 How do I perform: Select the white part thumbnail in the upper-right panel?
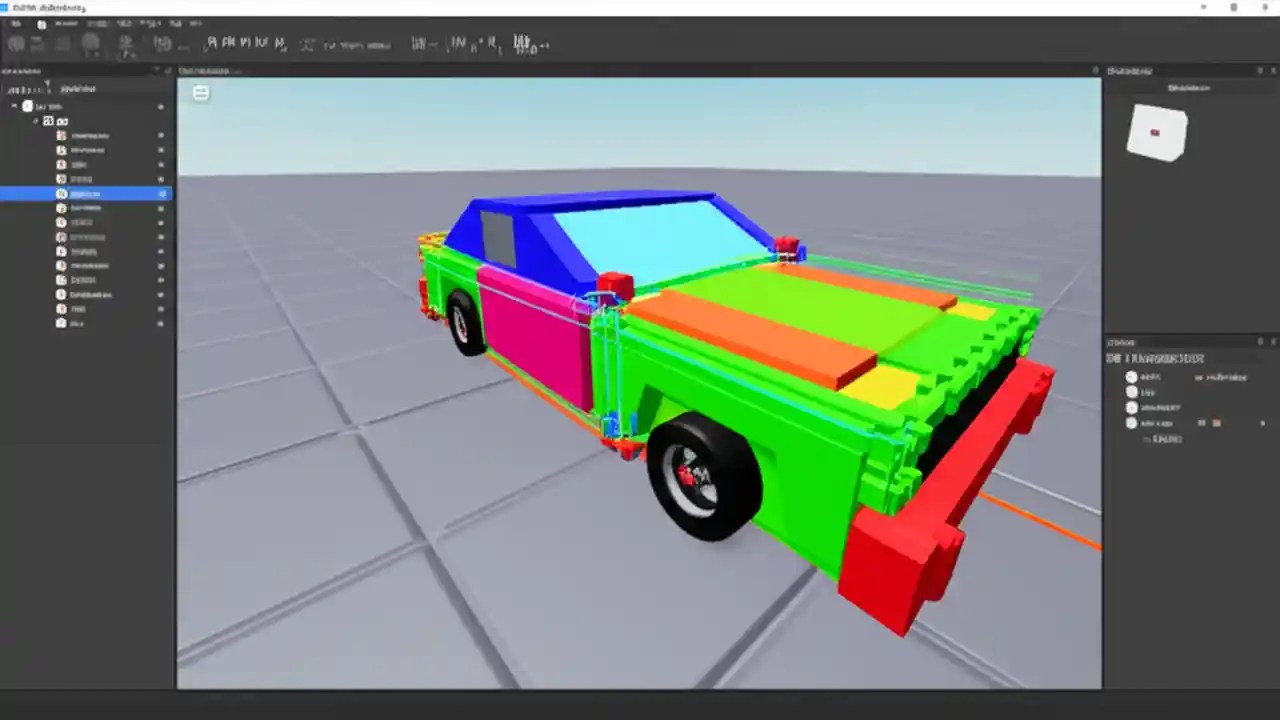pos(1157,132)
